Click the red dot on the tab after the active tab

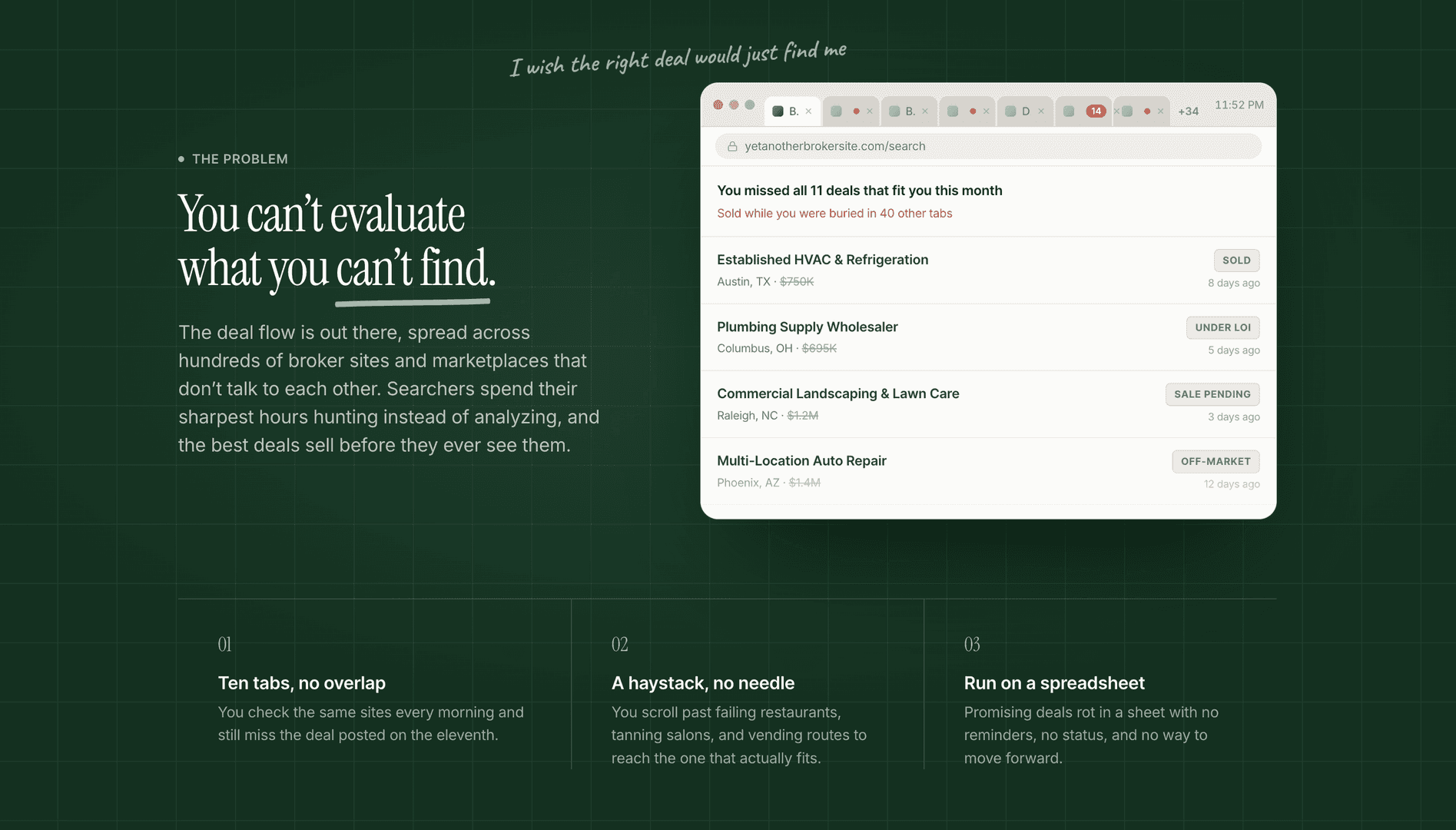coord(856,111)
